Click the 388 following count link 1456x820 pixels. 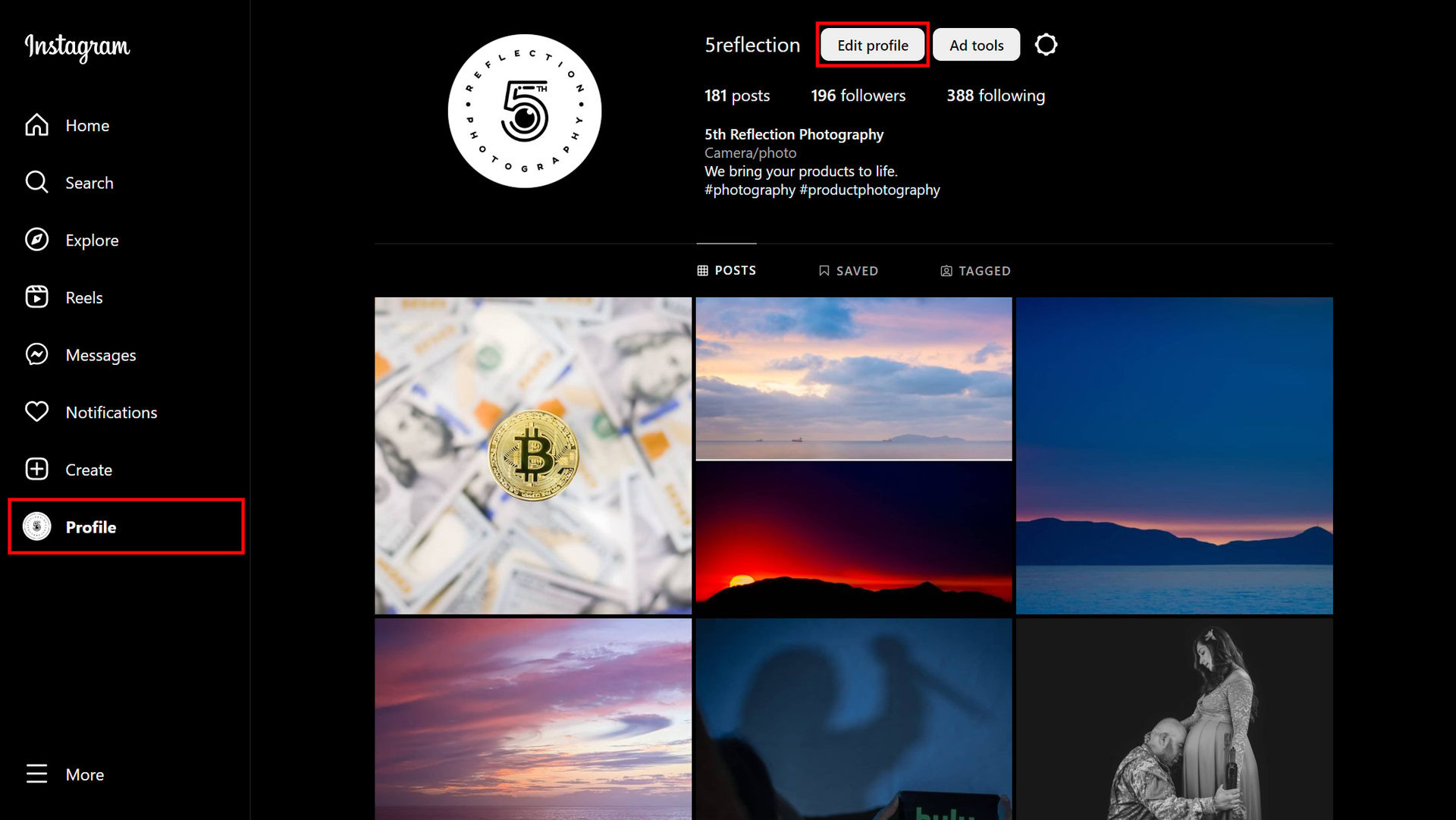996,95
